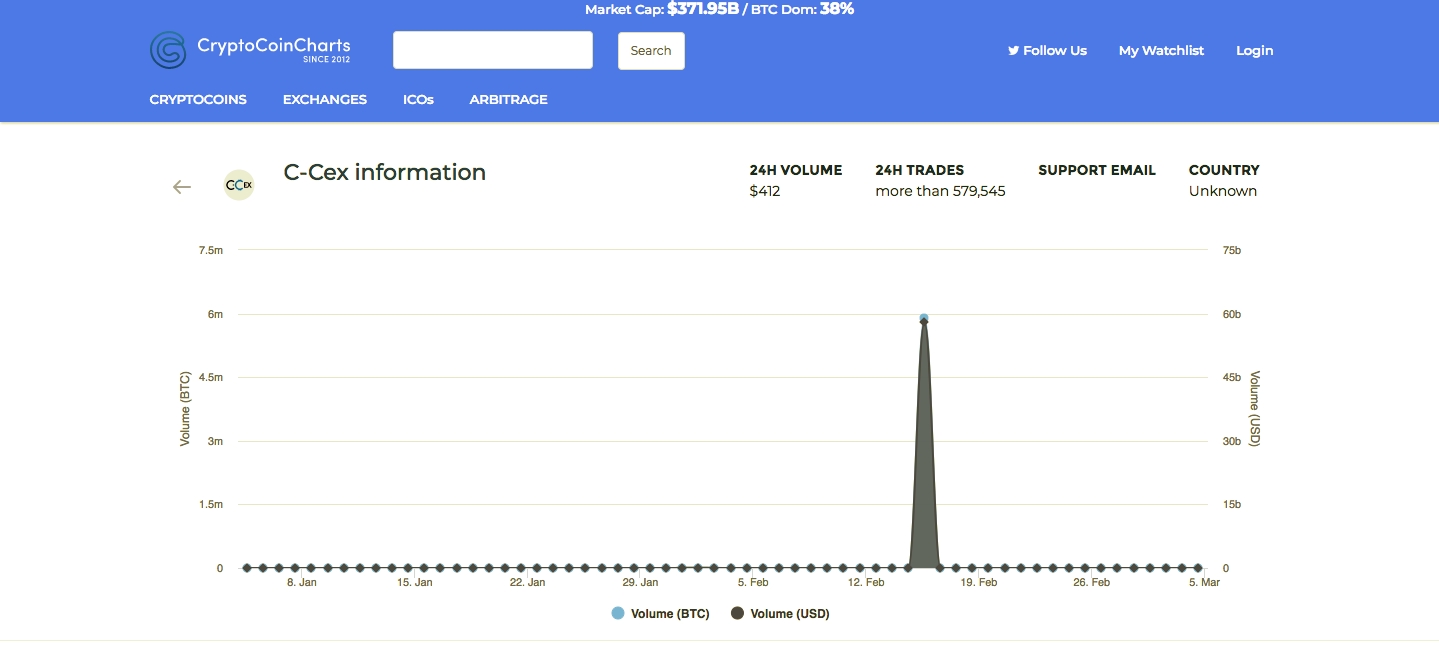Click the C-Cex exchange logo icon

coord(239,185)
